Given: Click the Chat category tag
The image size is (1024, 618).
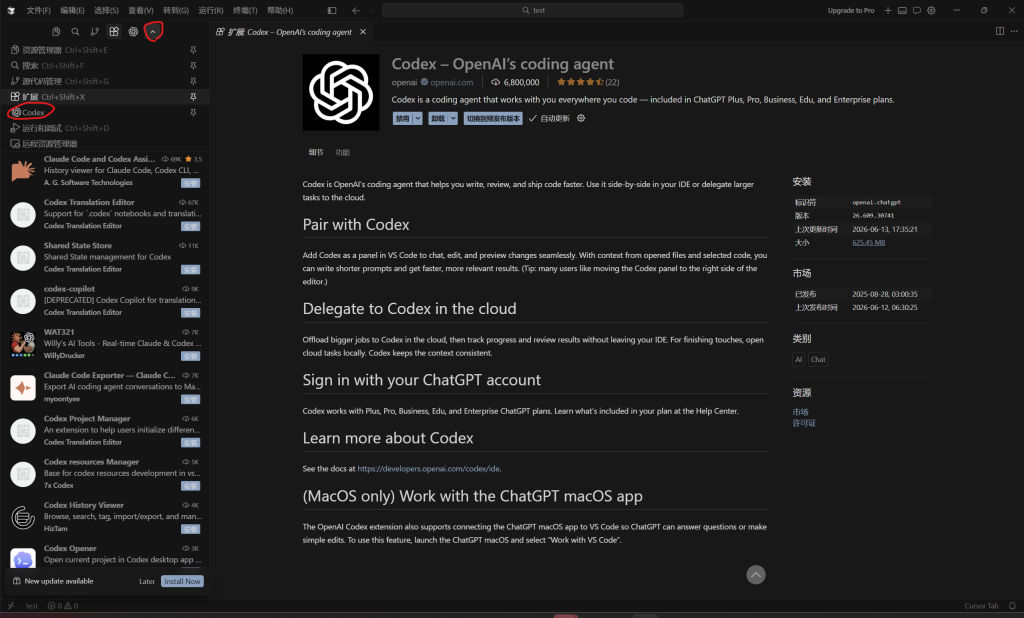Looking at the screenshot, I should coord(818,359).
